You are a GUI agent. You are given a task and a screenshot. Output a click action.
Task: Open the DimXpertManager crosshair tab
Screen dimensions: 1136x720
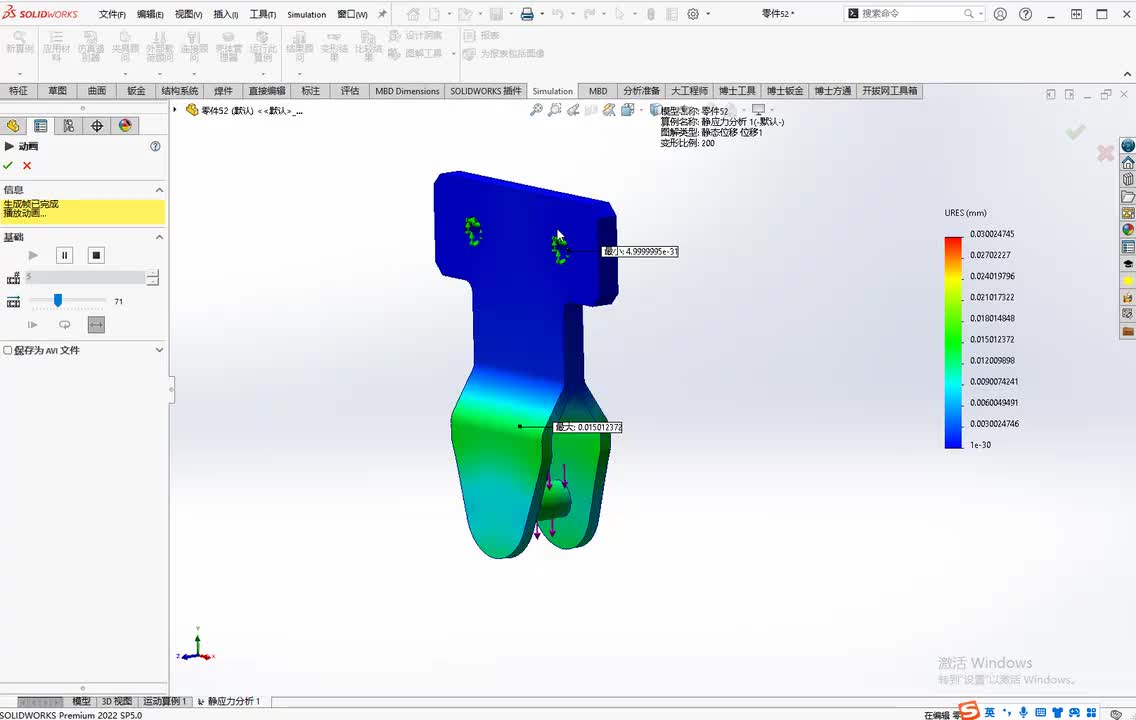coord(97,126)
